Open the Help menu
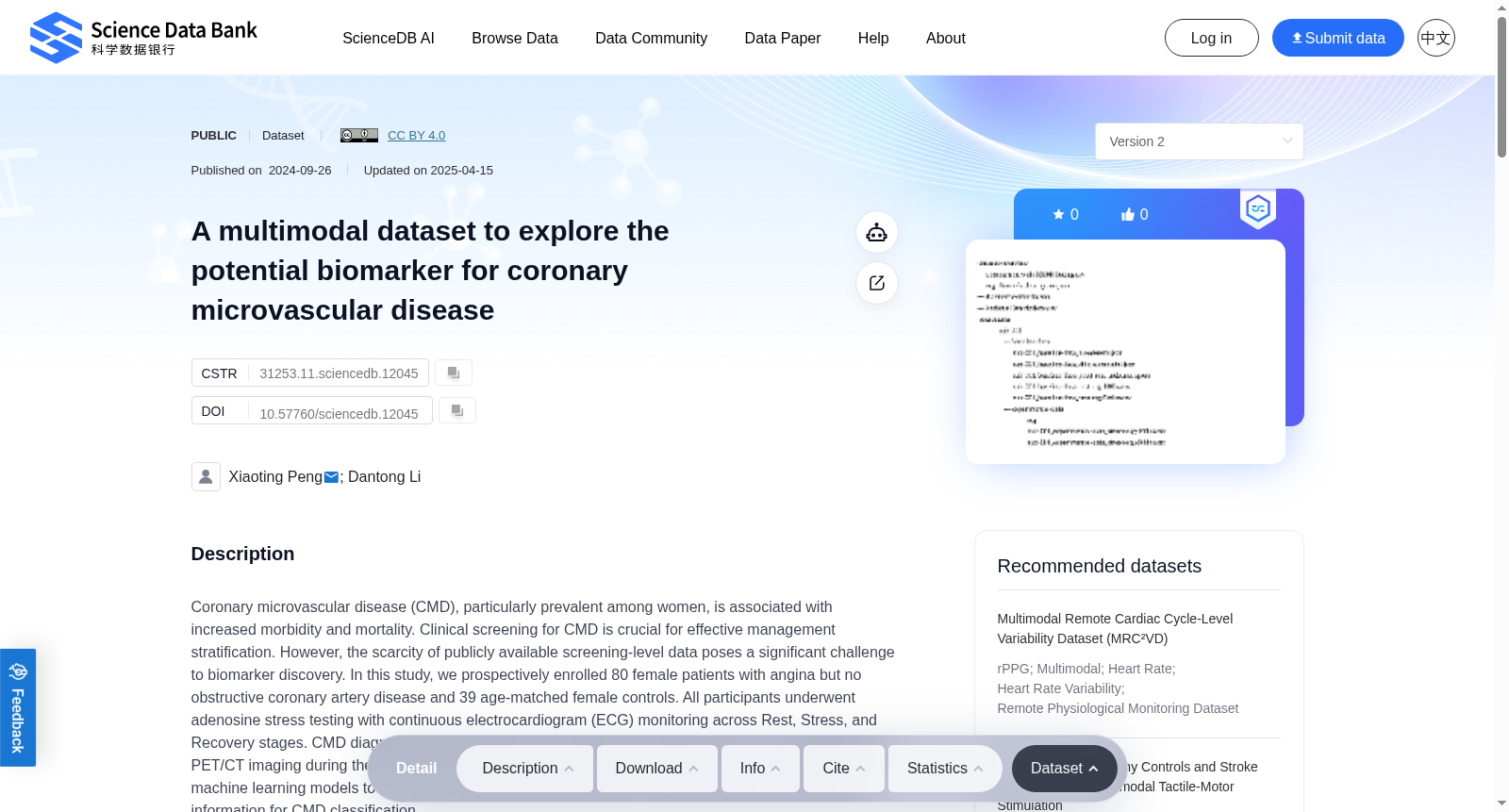Screen dimensions: 1509x812 pyautogui.click(x=873, y=38)
